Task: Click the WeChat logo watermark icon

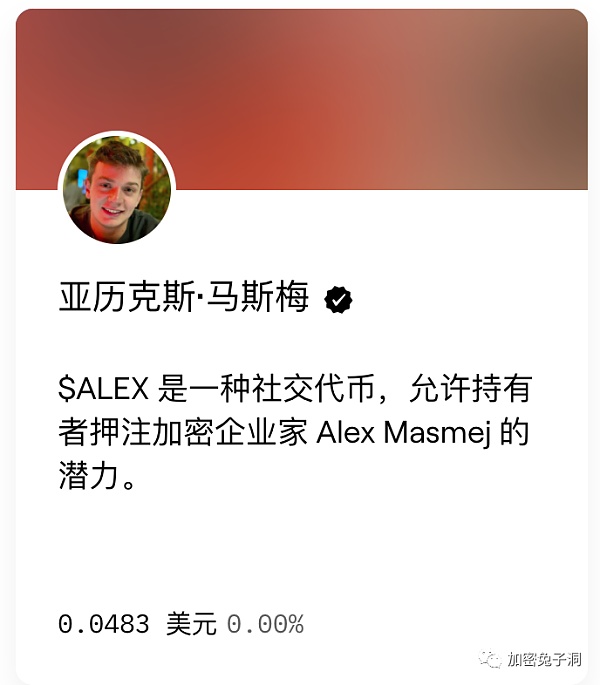Action: [490, 659]
